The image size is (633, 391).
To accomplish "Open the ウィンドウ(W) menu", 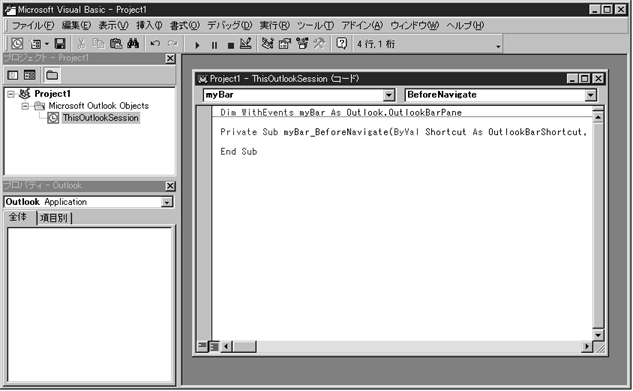I will point(414,25).
